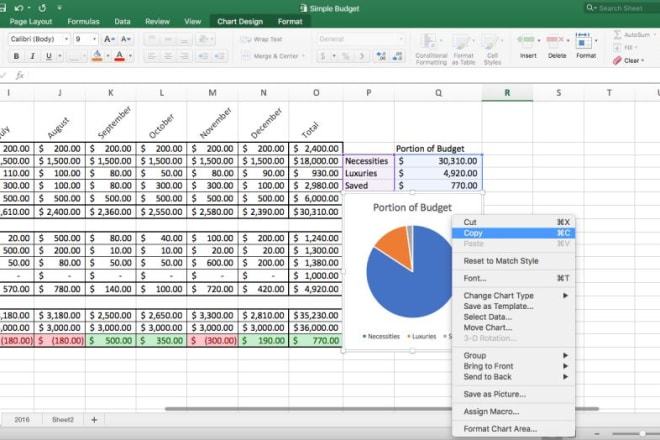Image resolution: width=660 pixels, height=440 pixels.
Task: Open the Sheet2 tab
Action: 63,420
